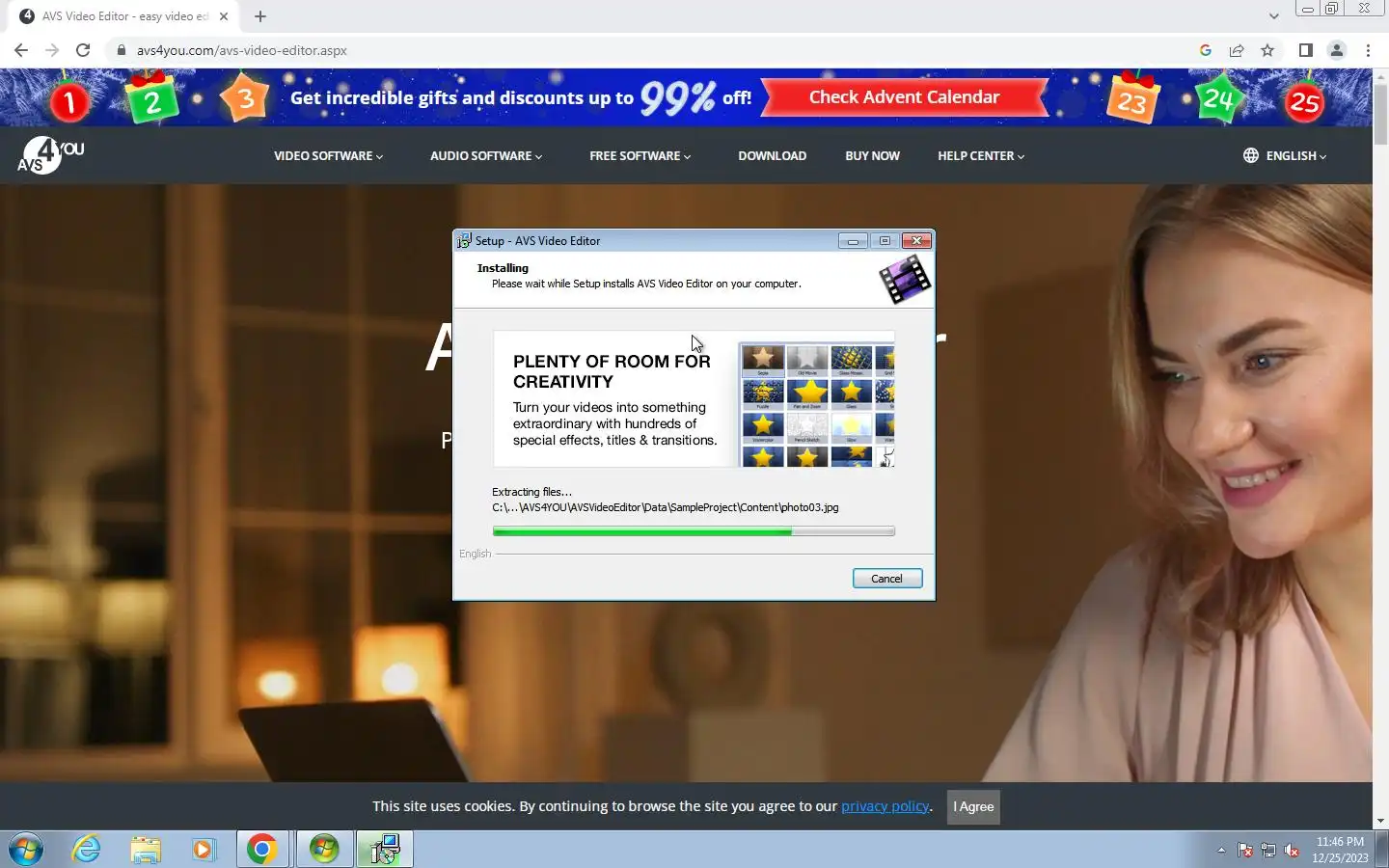Expand the Help Center menu
This screenshot has width=1389, height=868.
981,155
